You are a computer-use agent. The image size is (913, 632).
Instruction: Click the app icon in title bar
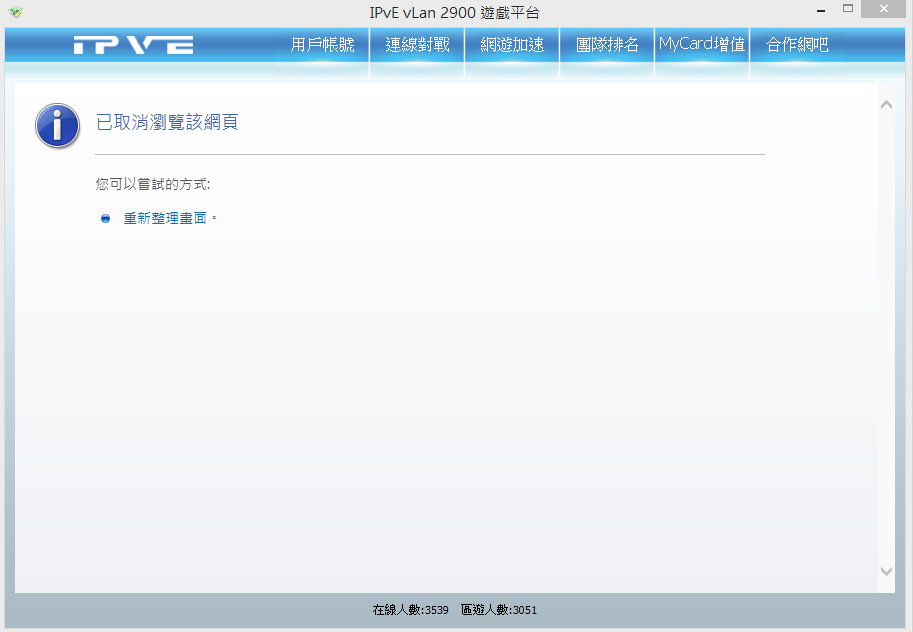pyautogui.click(x=16, y=12)
